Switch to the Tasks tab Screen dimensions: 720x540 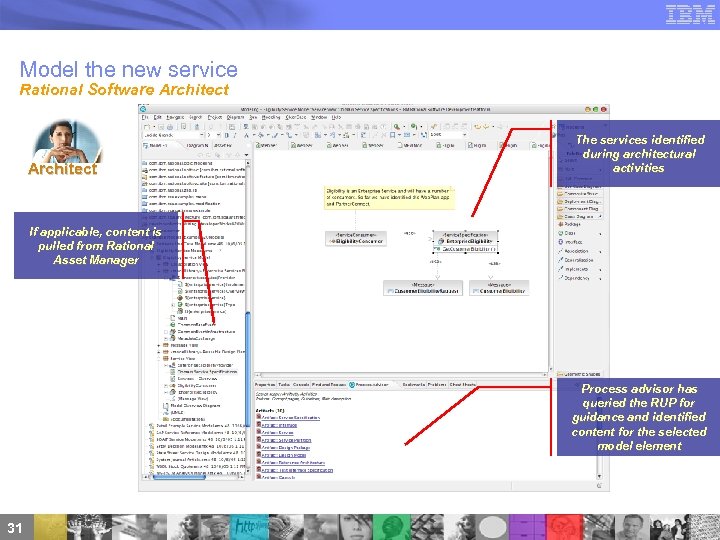point(284,385)
